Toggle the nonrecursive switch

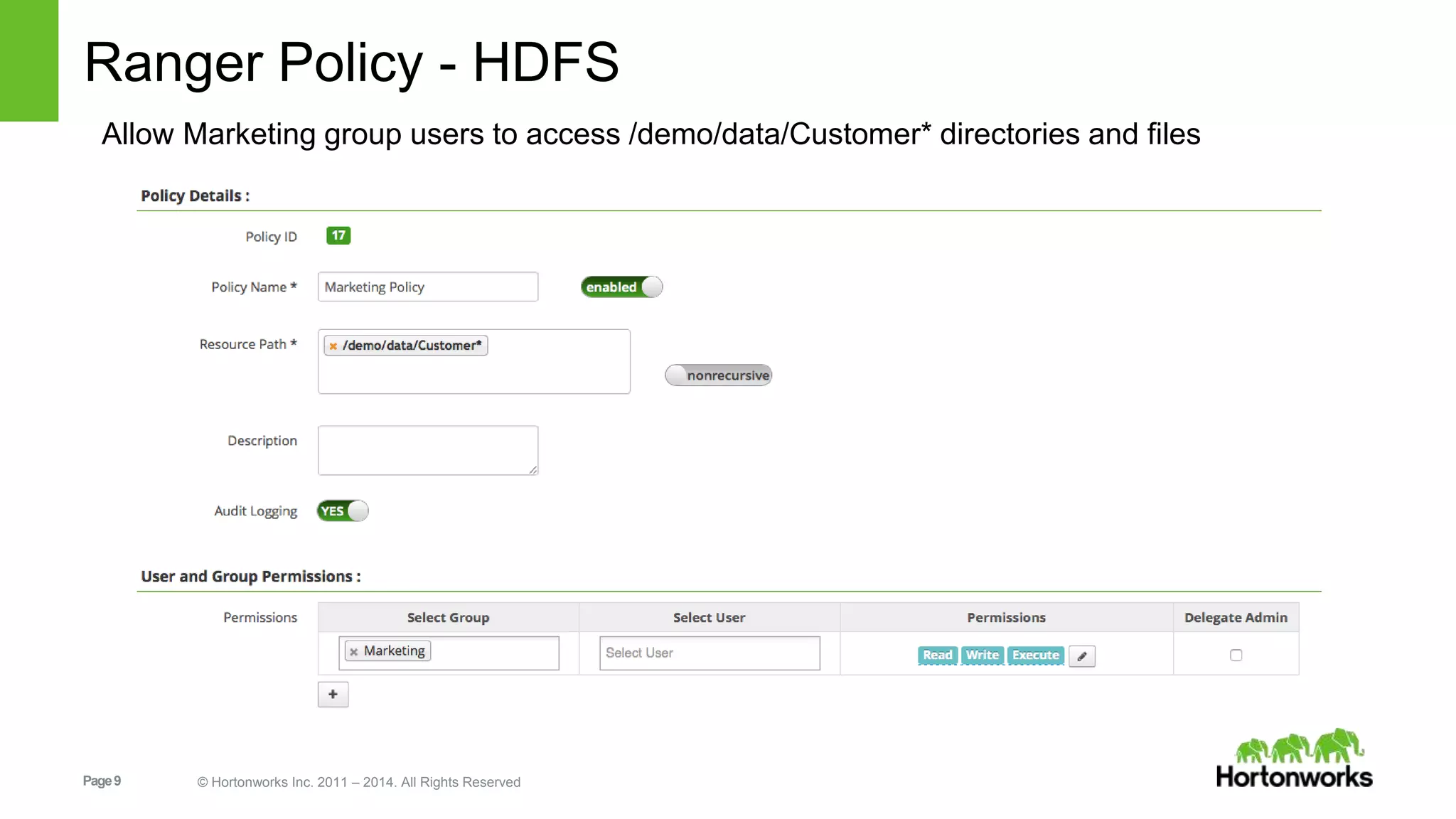(x=718, y=375)
